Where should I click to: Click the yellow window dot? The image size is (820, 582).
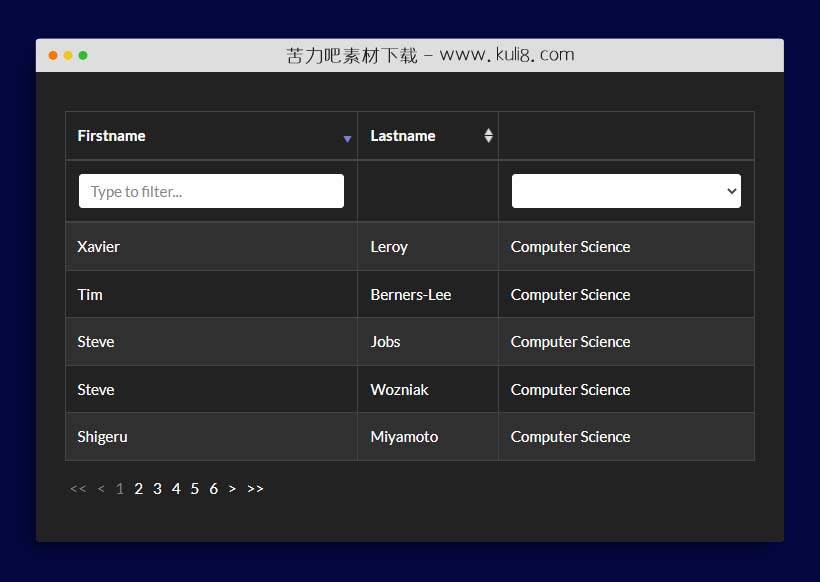click(68, 55)
